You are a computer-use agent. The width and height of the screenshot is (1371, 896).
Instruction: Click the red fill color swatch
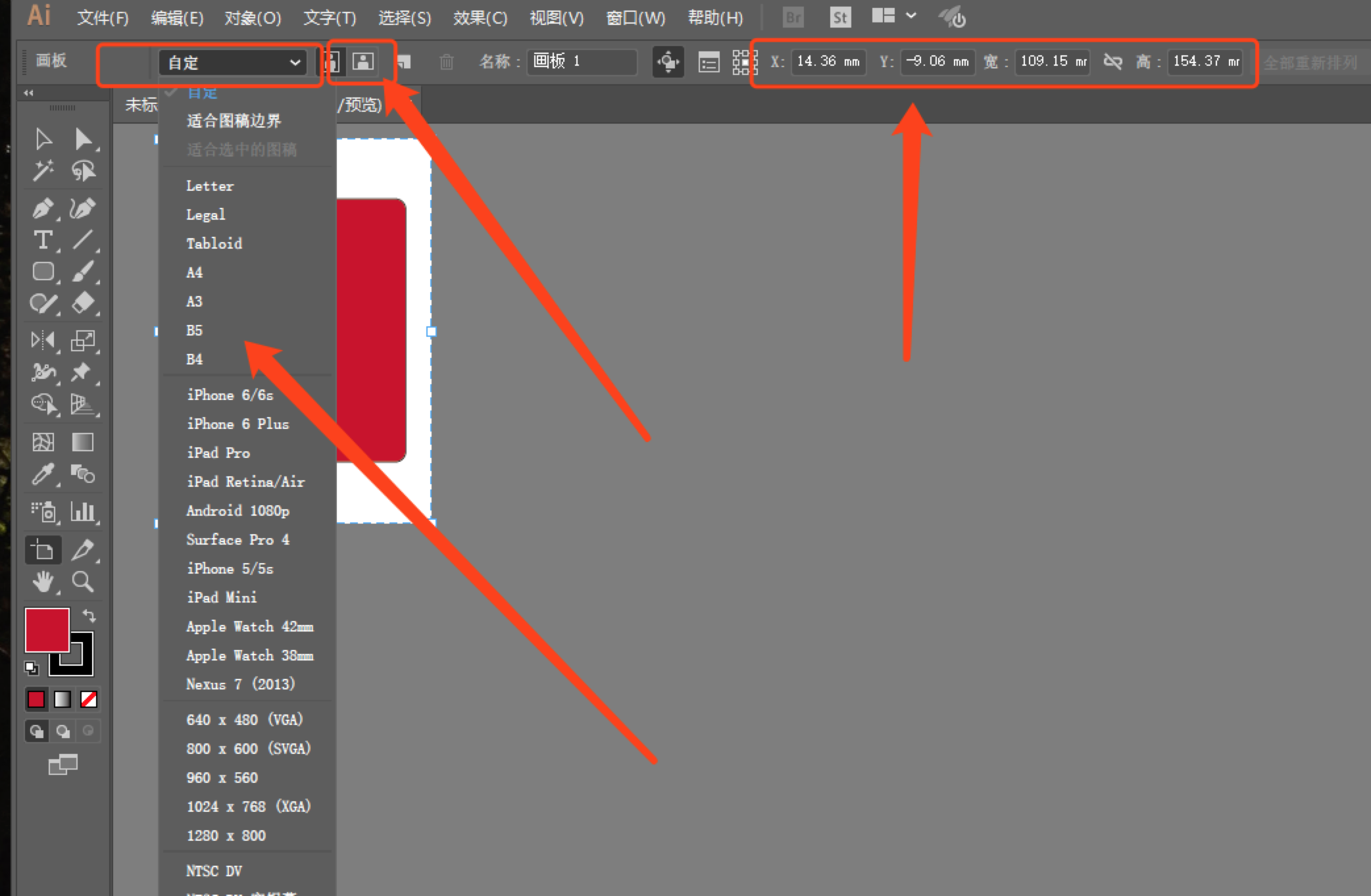pyautogui.click(x=47, y=630)
